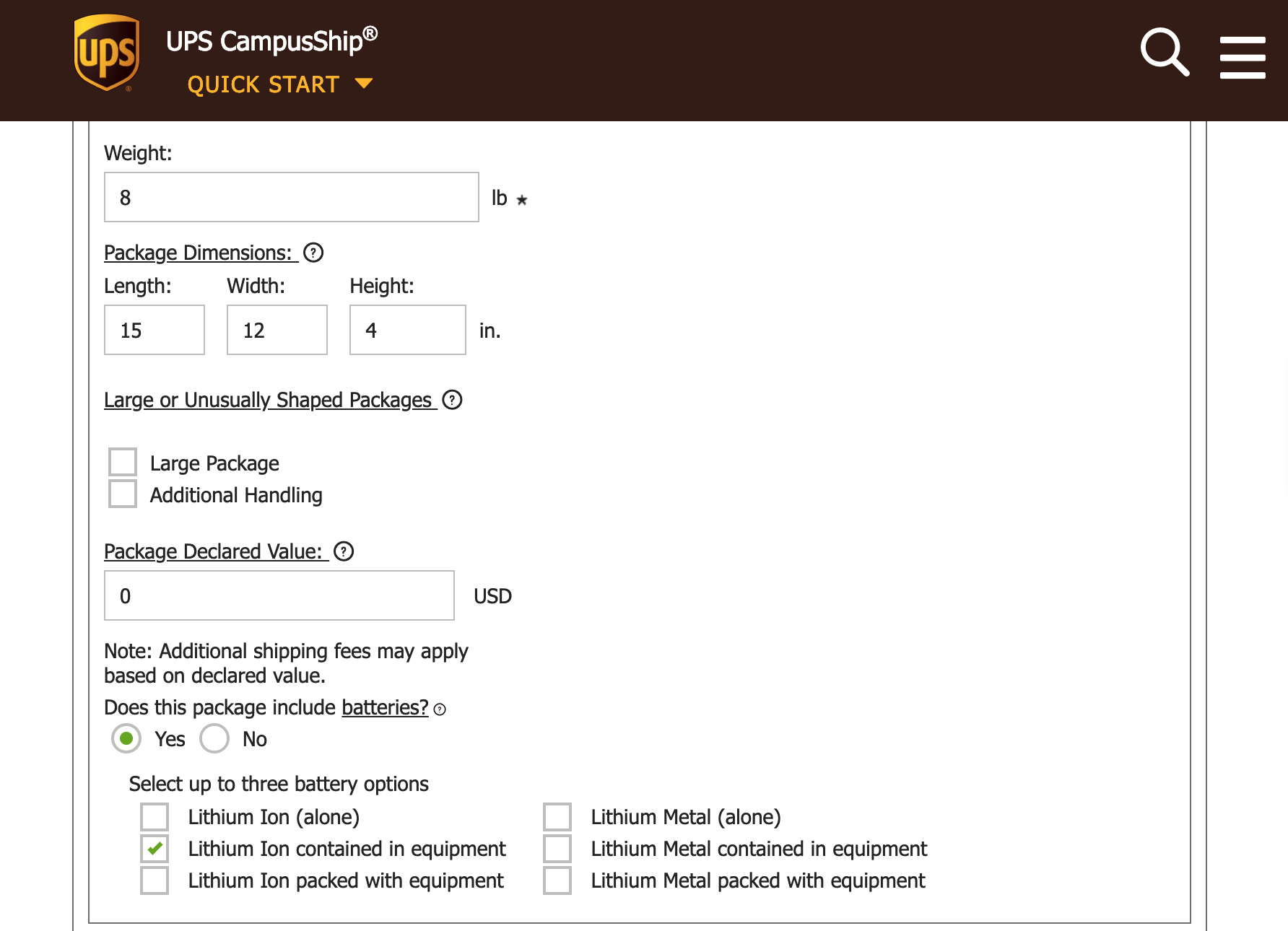Expand the QUICK START dropdown
The height and width of the screenshot is (931, 1288).
pos(279,84)
